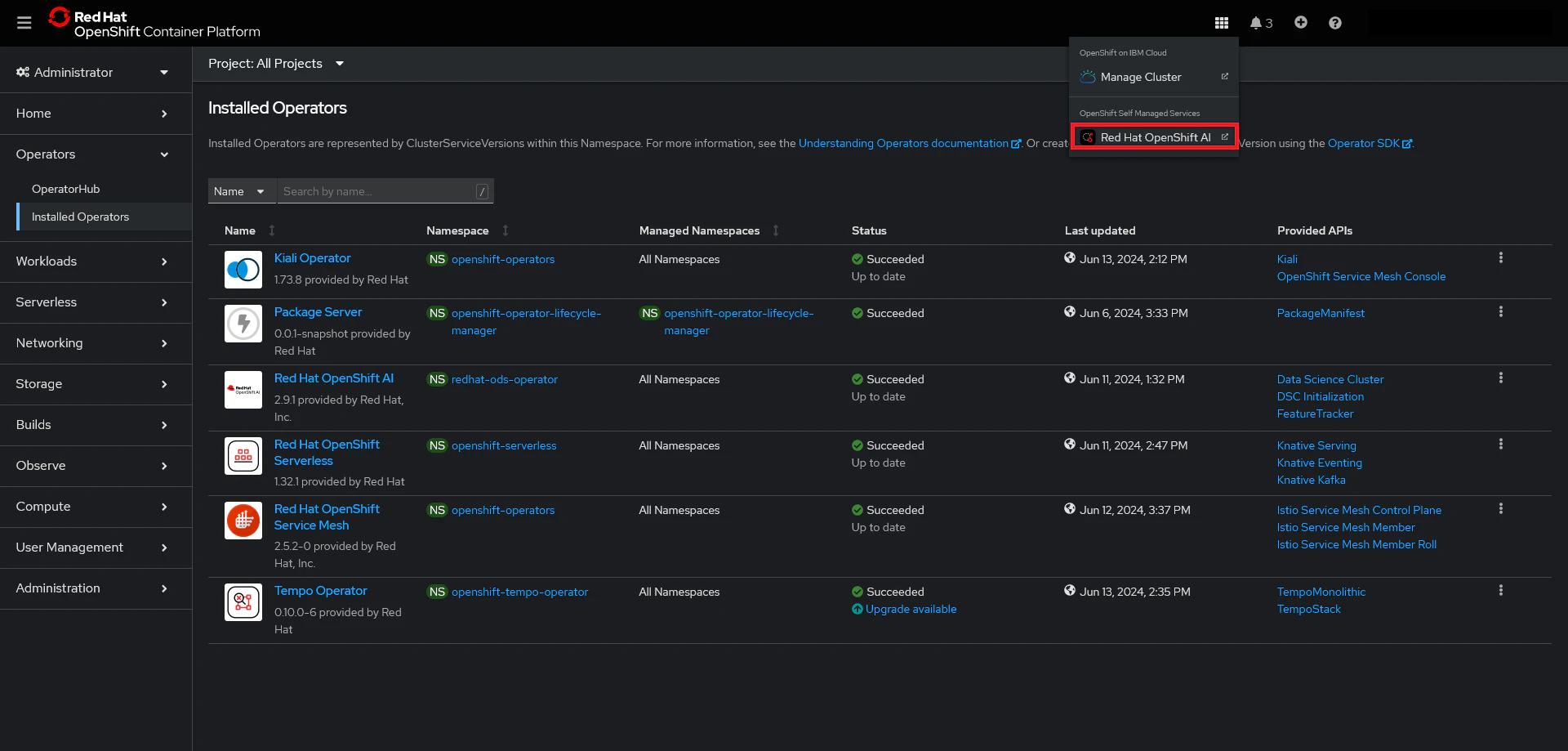Choose Red Hat OpenShift AI from launcher menu
1568x751 pixels.
(1154, 137)
